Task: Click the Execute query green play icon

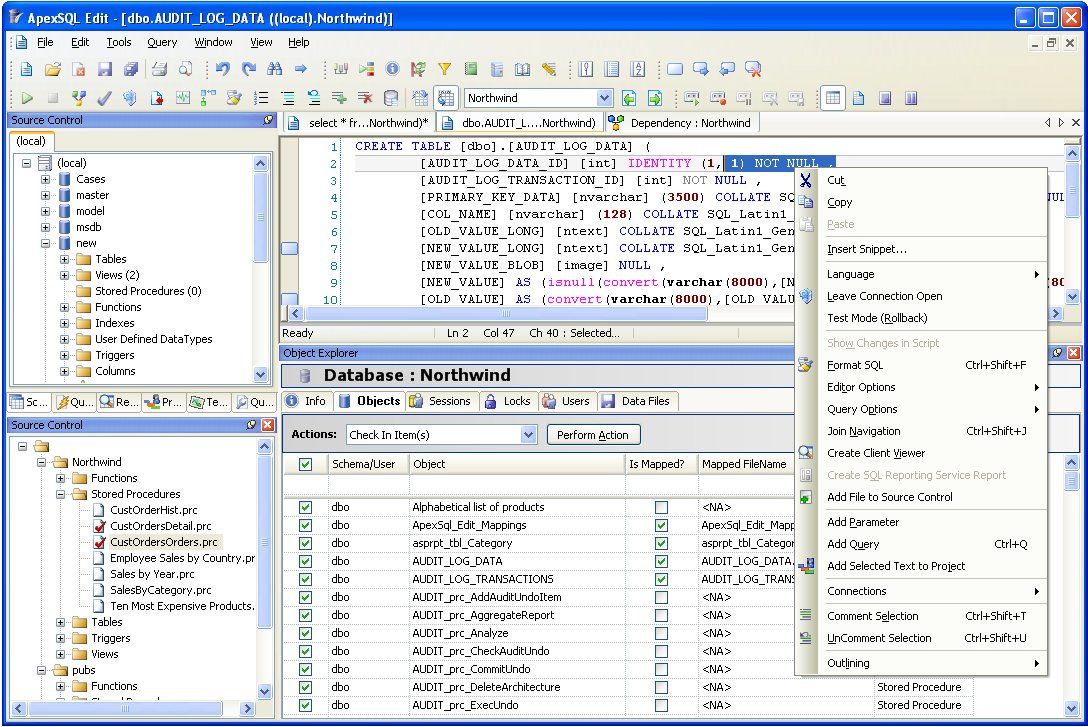Action: coord(27,98)
